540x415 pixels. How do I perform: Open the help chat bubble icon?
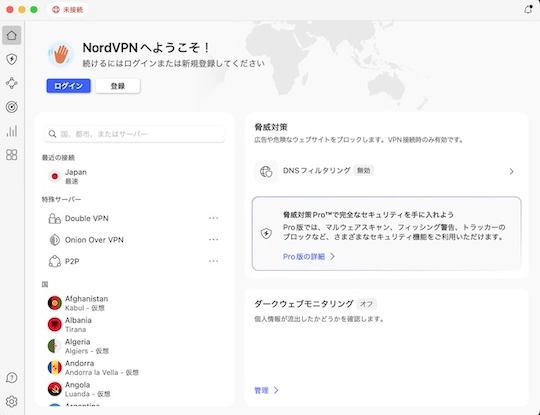pyautogui.click(x=12, y=377)
